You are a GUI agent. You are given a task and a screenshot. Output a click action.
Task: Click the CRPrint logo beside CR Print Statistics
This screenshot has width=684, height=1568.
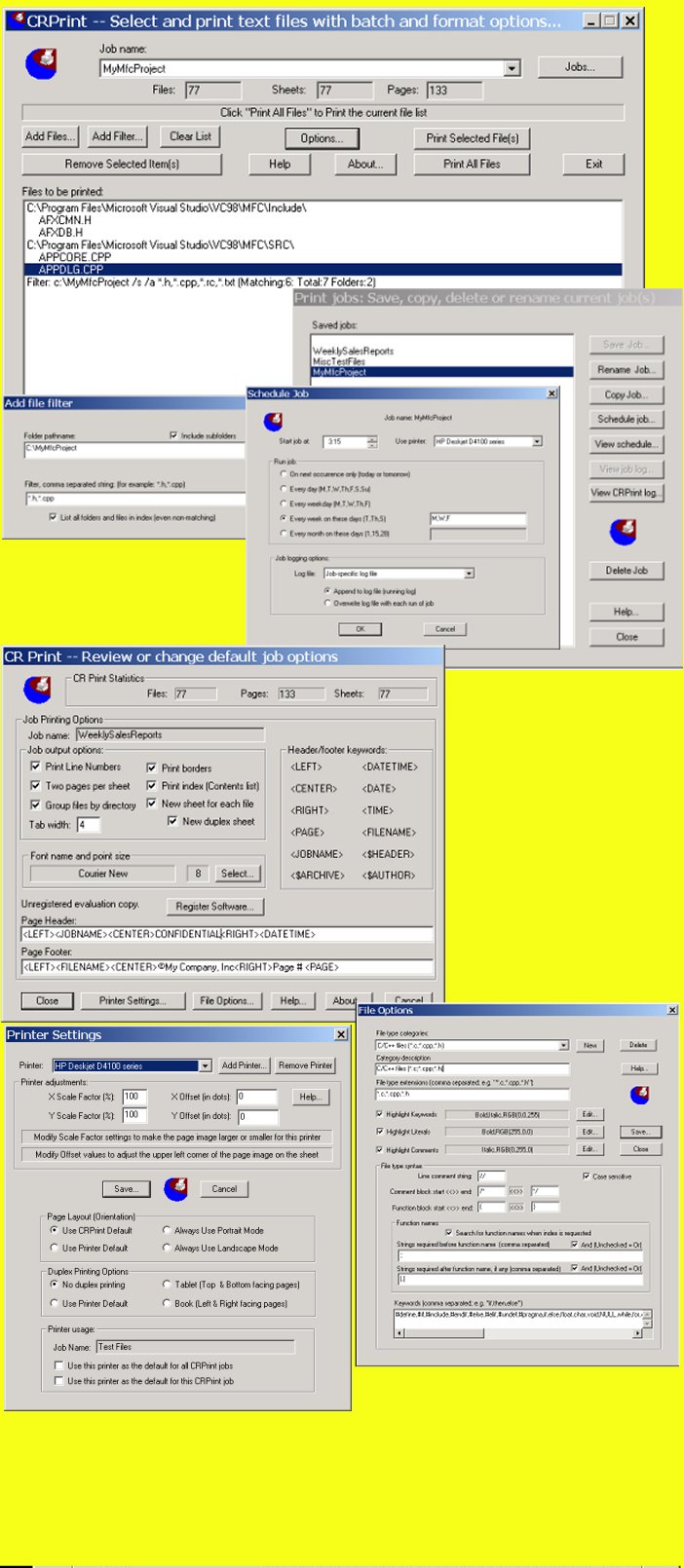[x=37, y=690]
